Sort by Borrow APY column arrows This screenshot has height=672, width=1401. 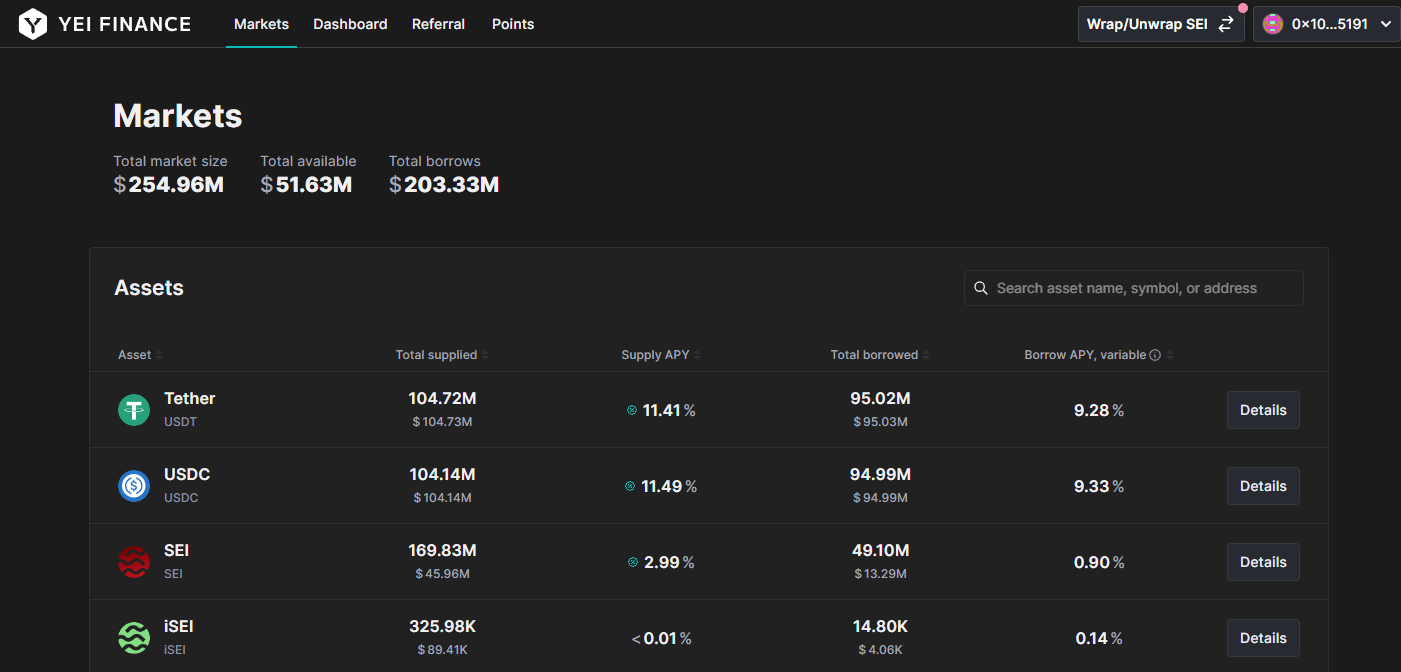[x=1170, y=355]
